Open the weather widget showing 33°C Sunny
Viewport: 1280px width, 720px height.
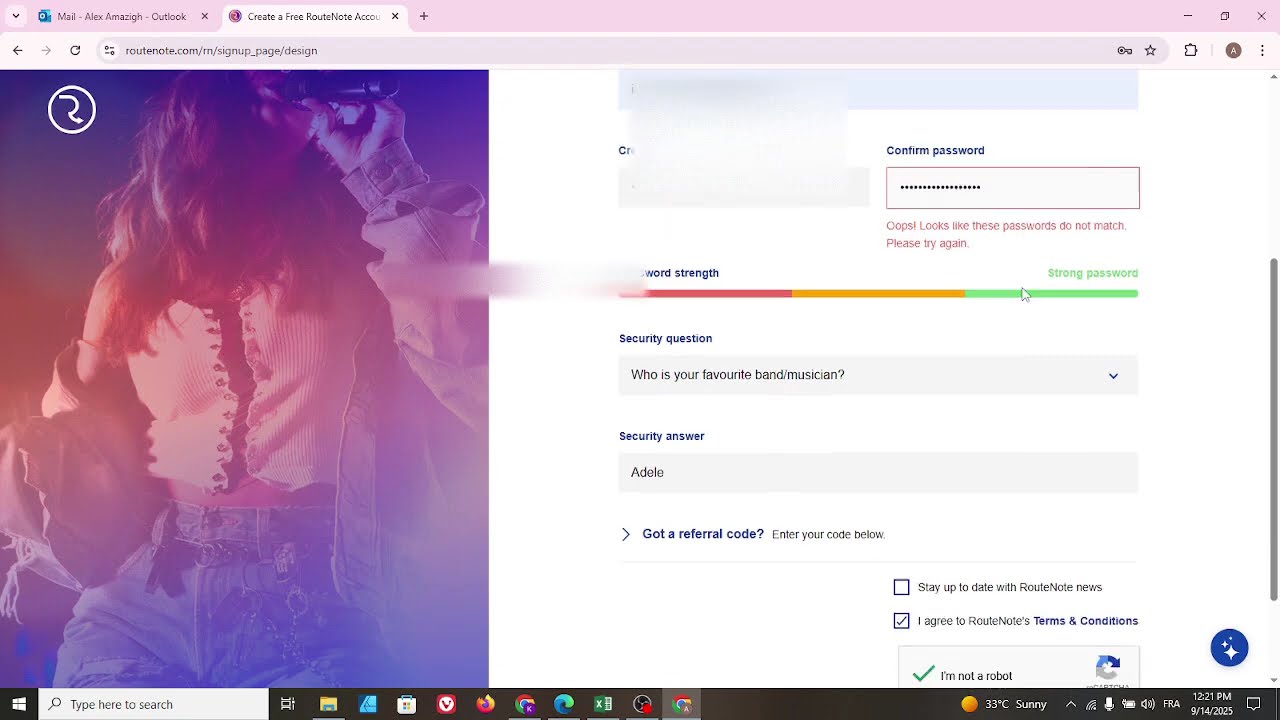pos(1003,704)
